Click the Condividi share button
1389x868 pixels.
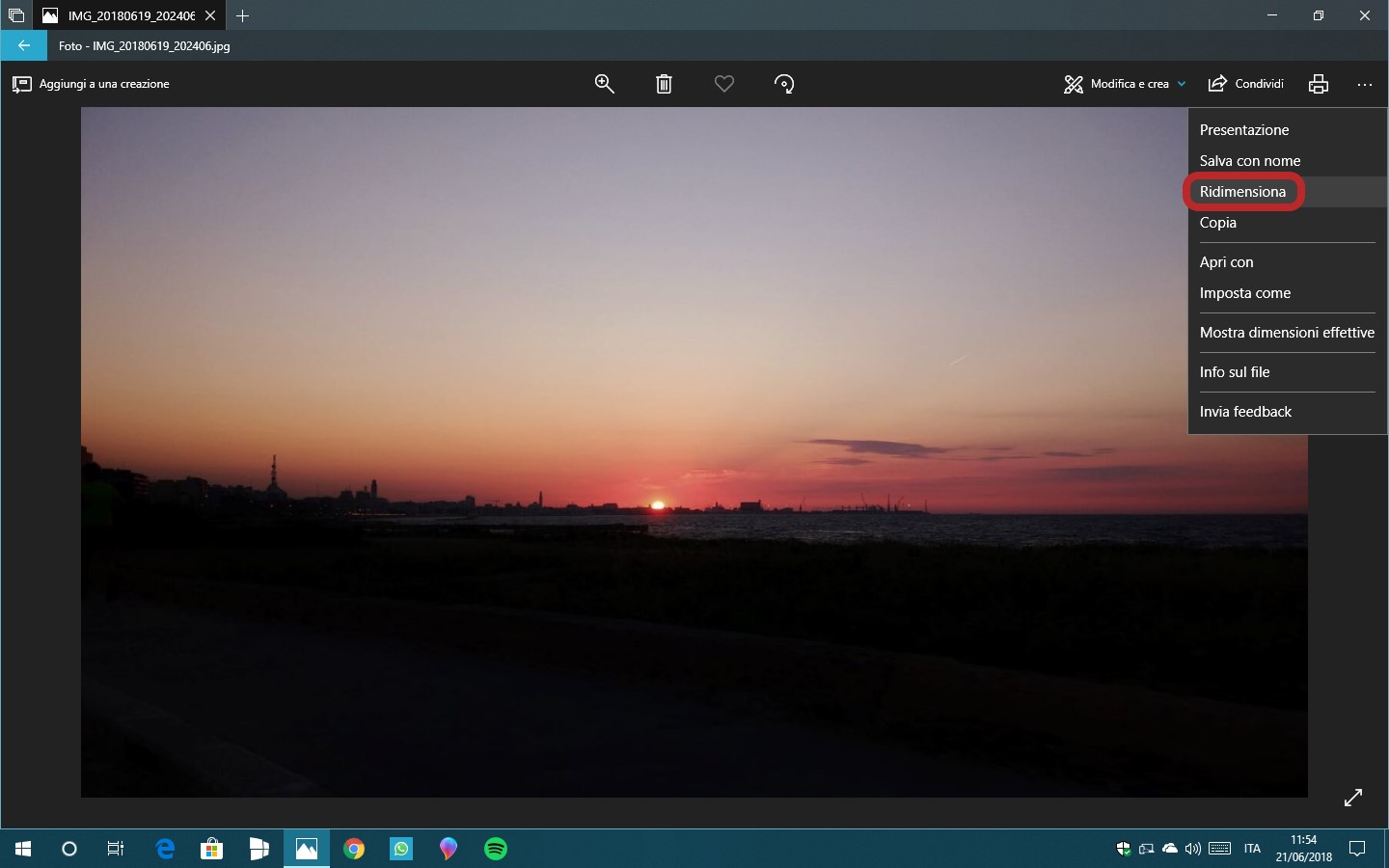click(x=1246, y=84)
